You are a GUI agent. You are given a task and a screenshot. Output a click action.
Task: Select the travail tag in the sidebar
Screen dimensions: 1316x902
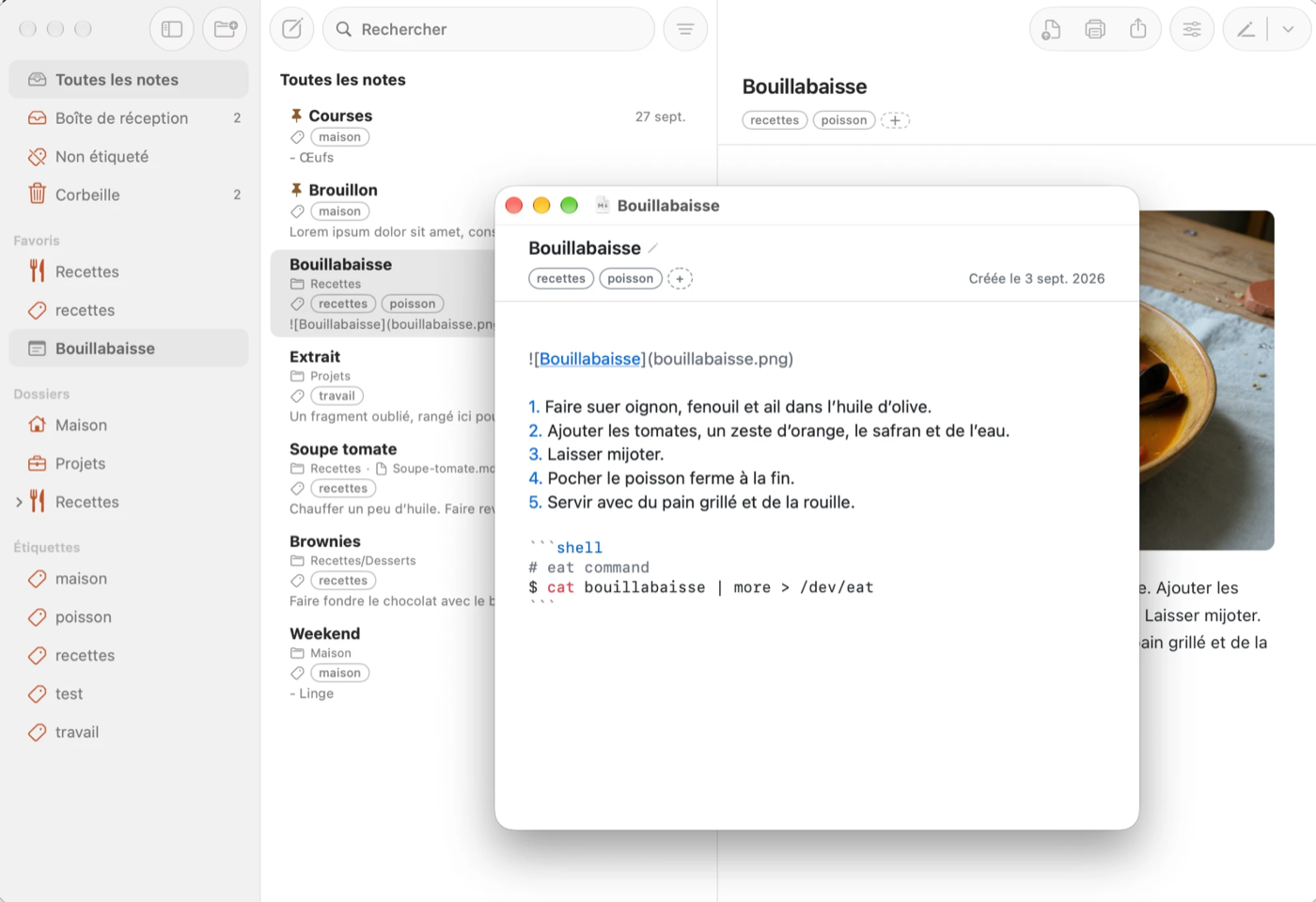[x=129, y=733]
